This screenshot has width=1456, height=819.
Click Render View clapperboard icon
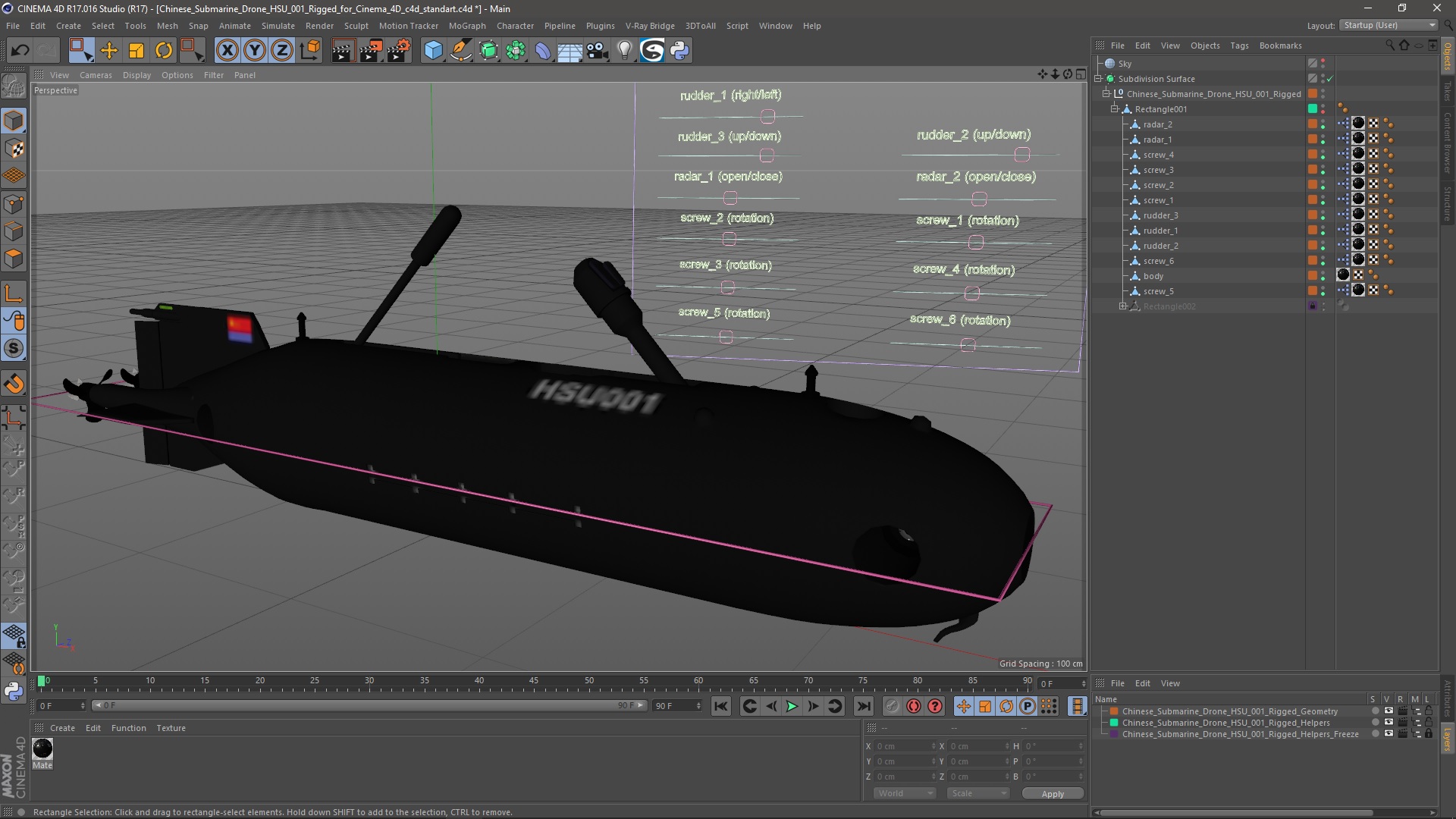tap(343, 51)
